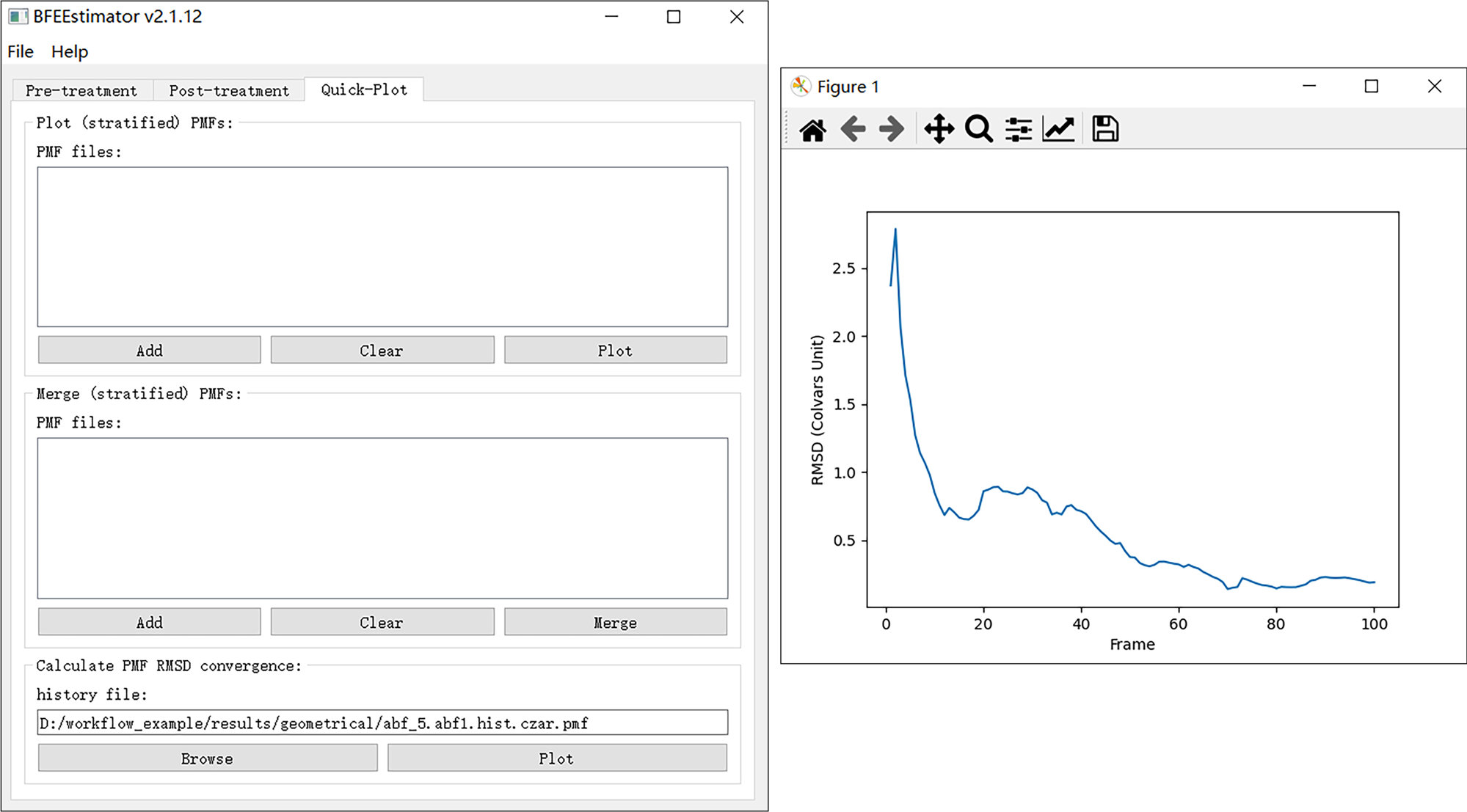The width and height of the screenshot is (1467, 812).
Task: Click the BFEEstimator app icon in title bar
Action: pos(18,16)
